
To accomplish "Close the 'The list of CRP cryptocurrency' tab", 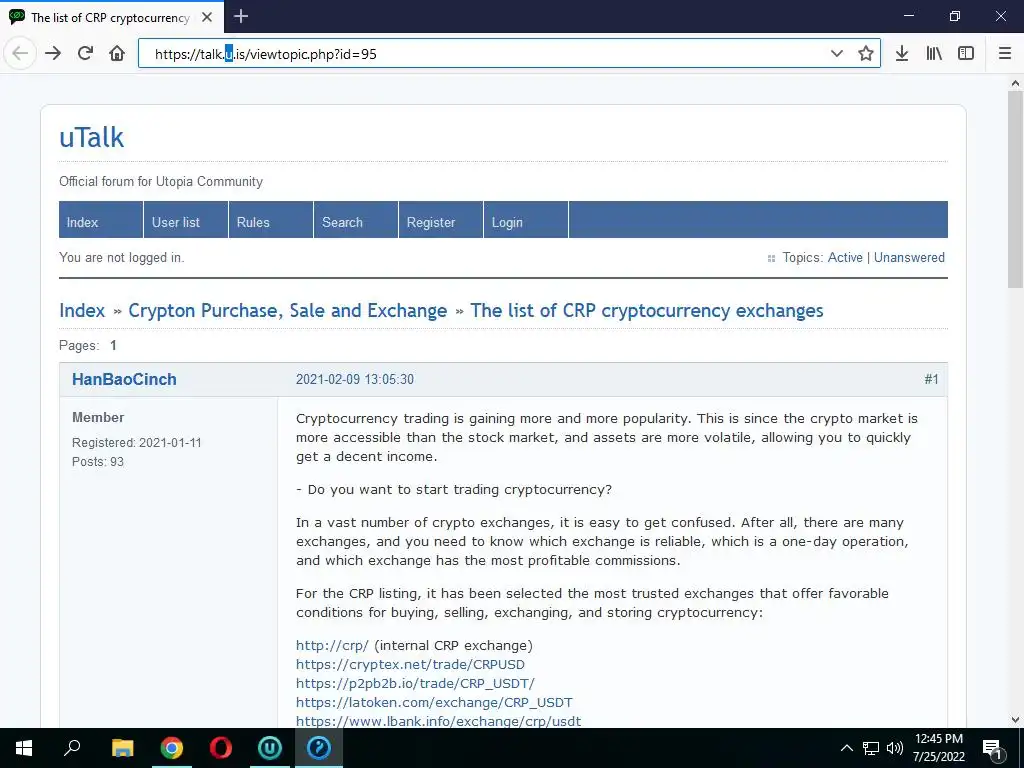I will click(x=207, y=17).
